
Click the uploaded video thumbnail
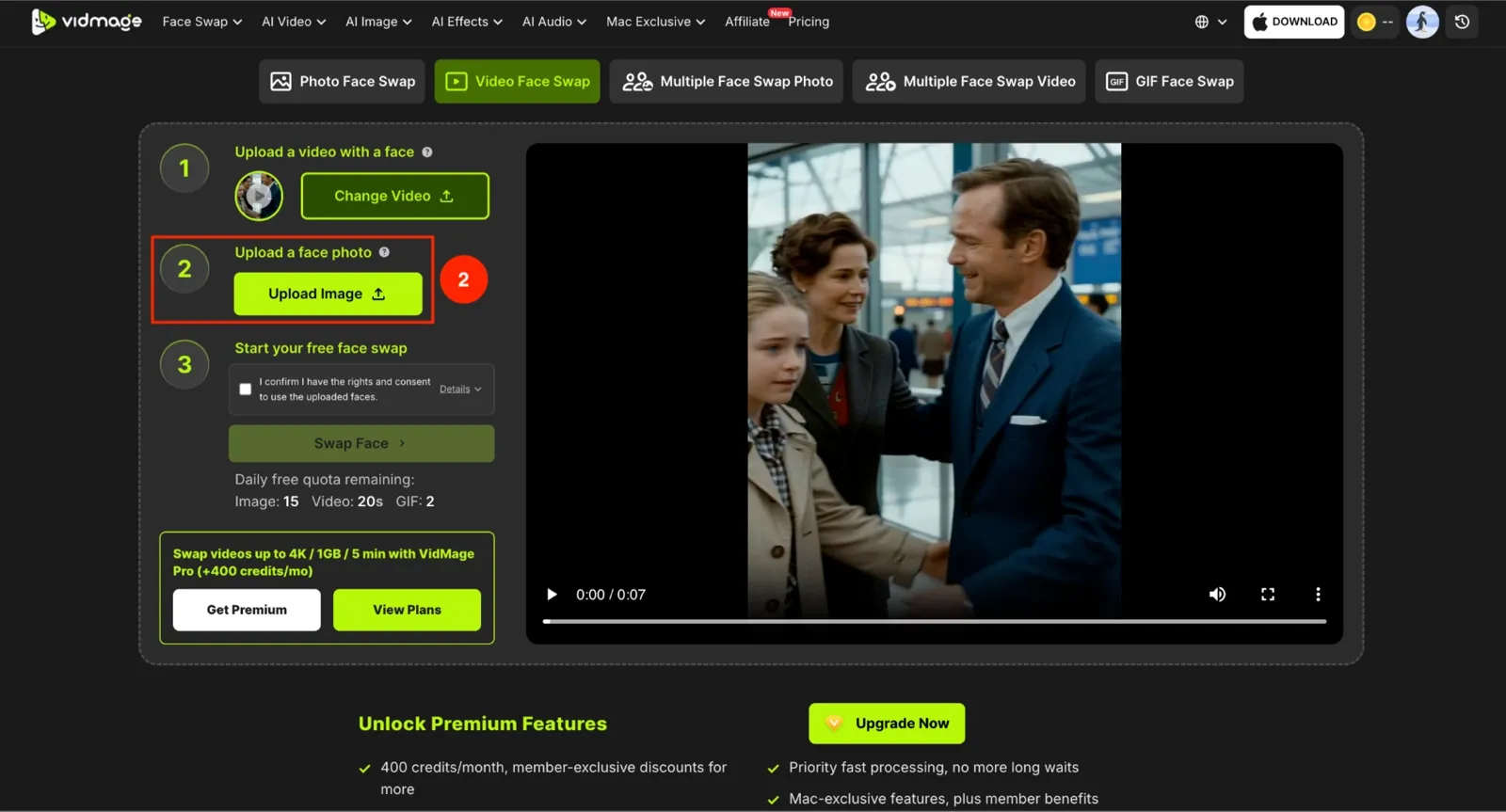259,196
